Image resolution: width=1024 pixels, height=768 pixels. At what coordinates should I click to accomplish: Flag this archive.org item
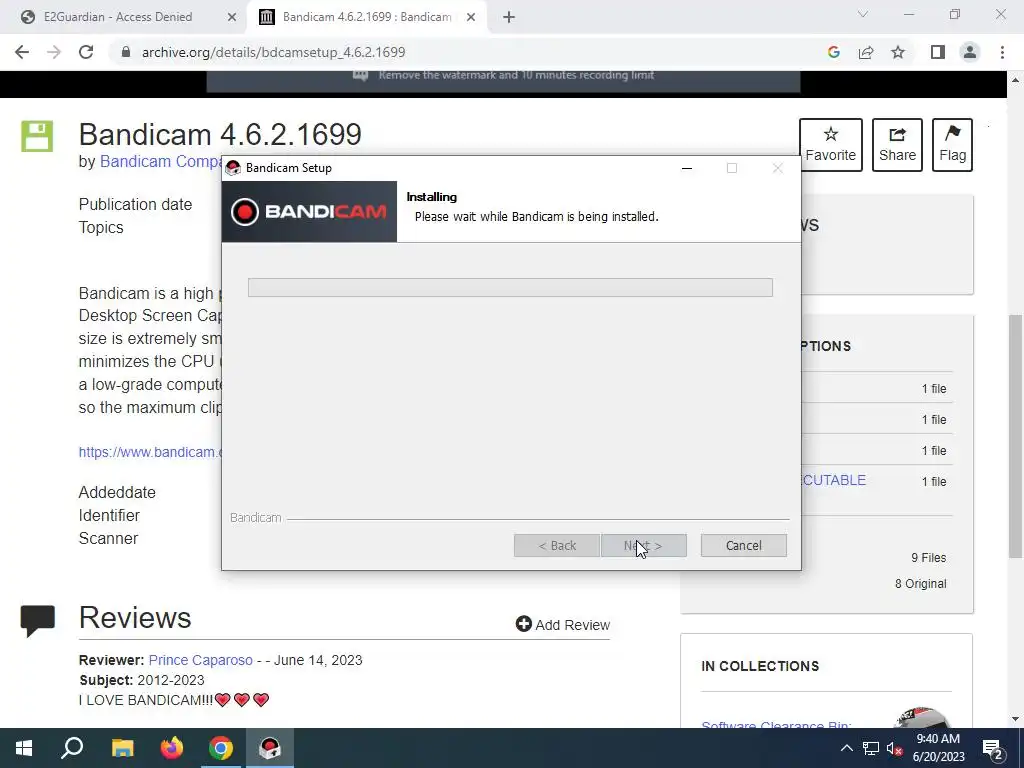(x=952, y=144)
